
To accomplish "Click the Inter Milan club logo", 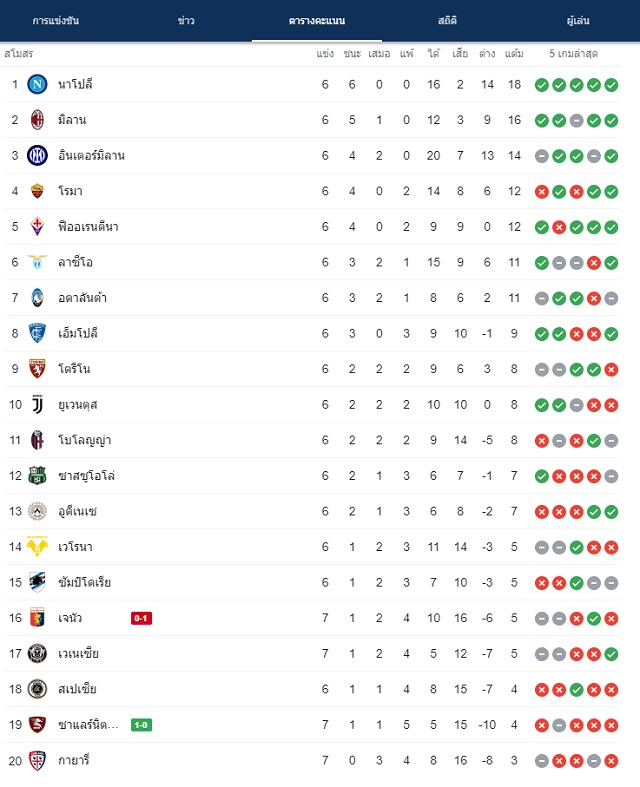I will [37, 156].
